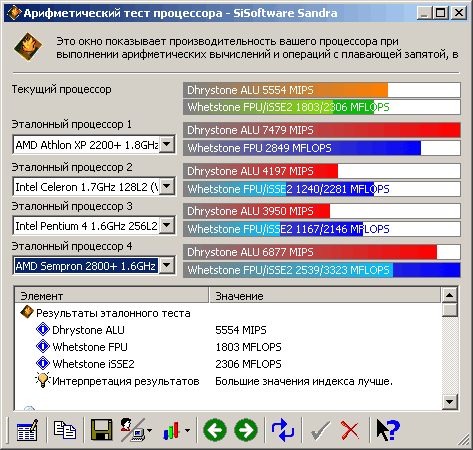Click the Значение column header
The image size is (473, 450).
pos(325,296)
